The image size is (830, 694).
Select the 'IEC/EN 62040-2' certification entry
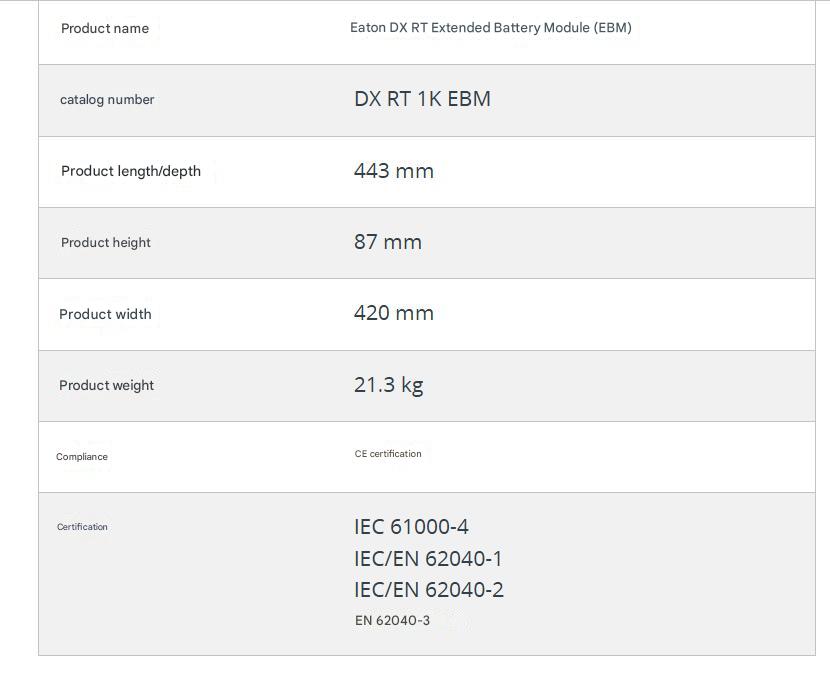(x=428, y=590)
